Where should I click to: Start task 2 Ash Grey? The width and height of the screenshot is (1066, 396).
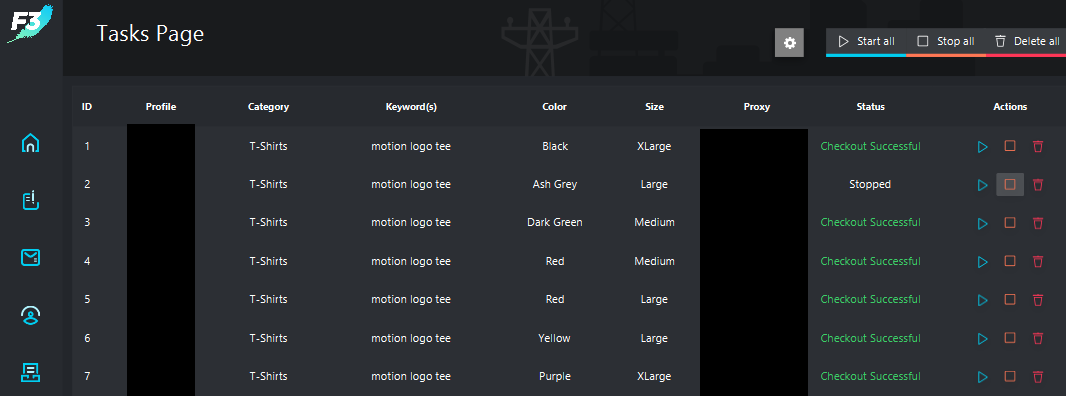982,184
